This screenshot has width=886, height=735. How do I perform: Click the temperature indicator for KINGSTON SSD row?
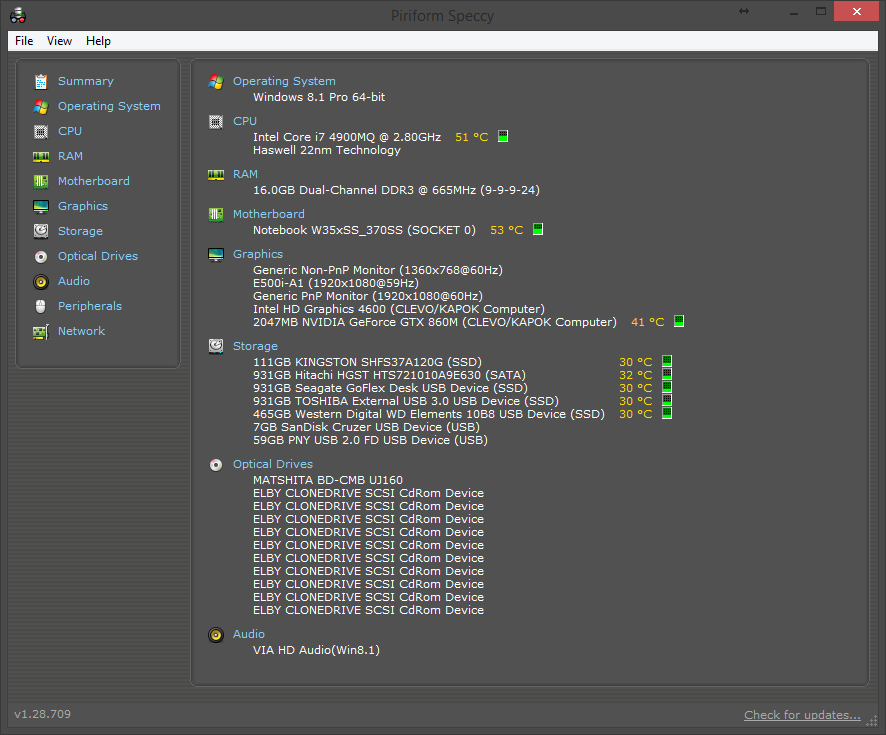667,361
